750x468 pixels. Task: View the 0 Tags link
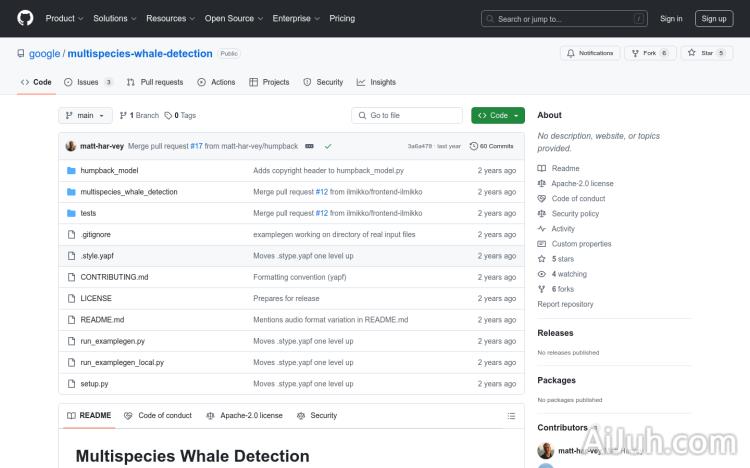180,115
